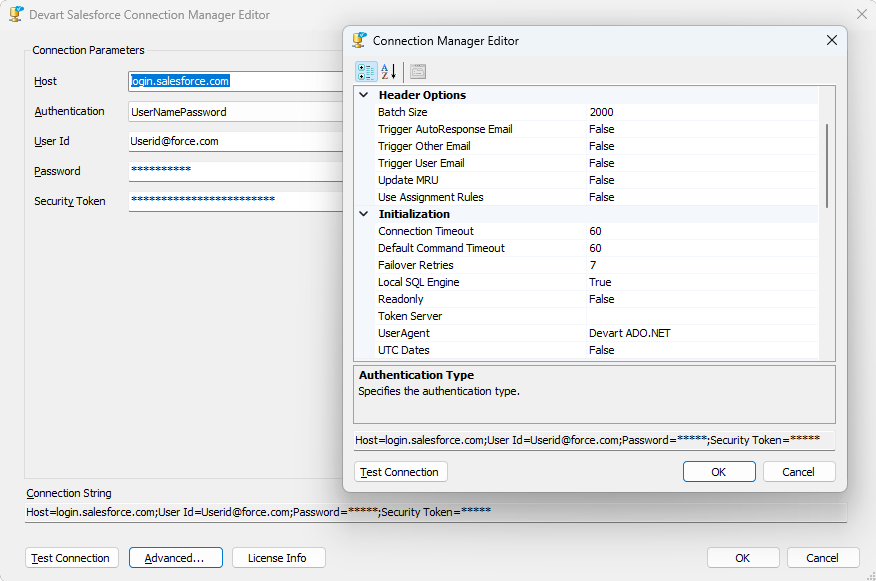Click the Alphabetical sort toolbar icon

[x=389, y=71]
